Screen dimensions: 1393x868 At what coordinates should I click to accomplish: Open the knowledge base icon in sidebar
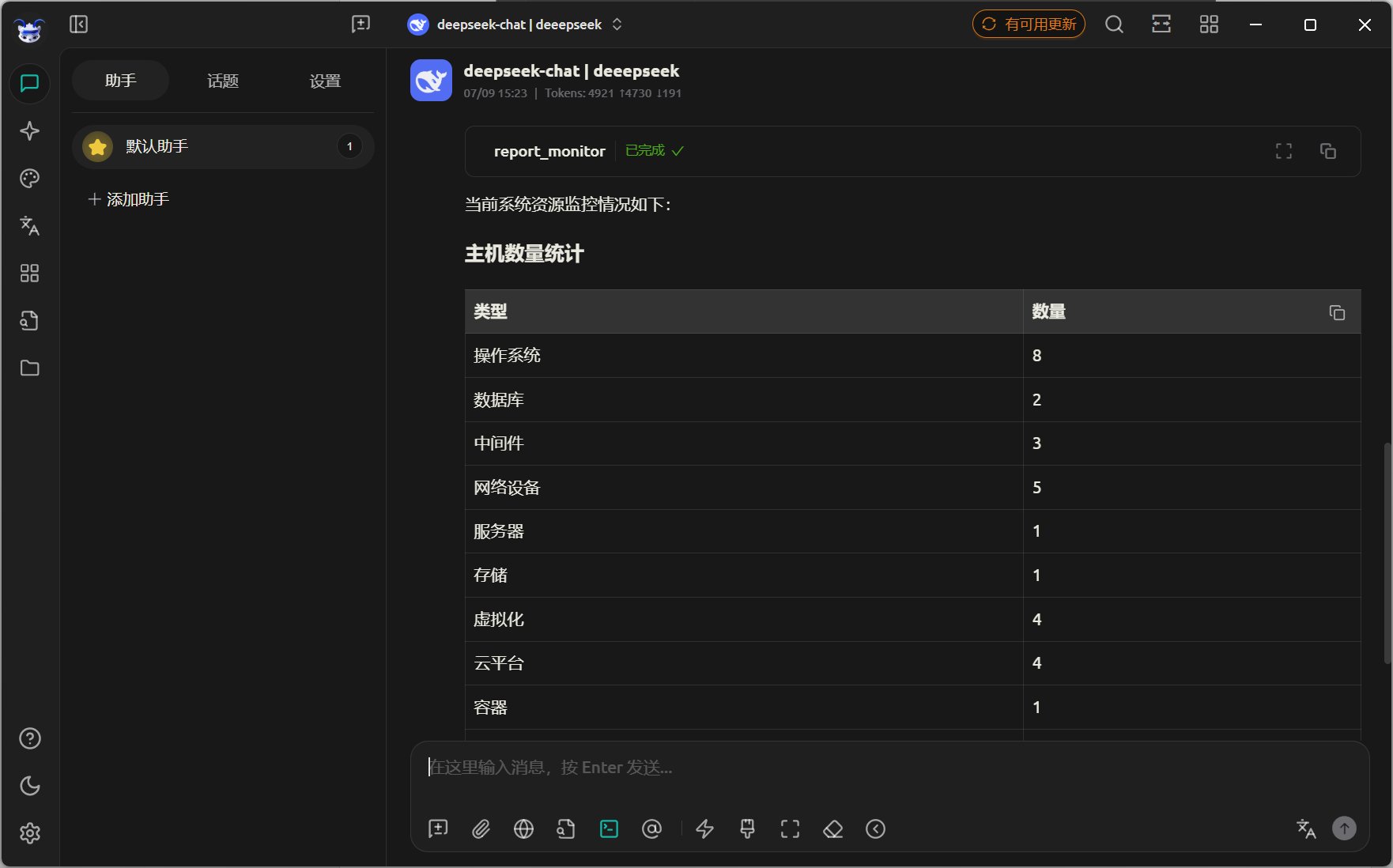[x=30, y=321]
